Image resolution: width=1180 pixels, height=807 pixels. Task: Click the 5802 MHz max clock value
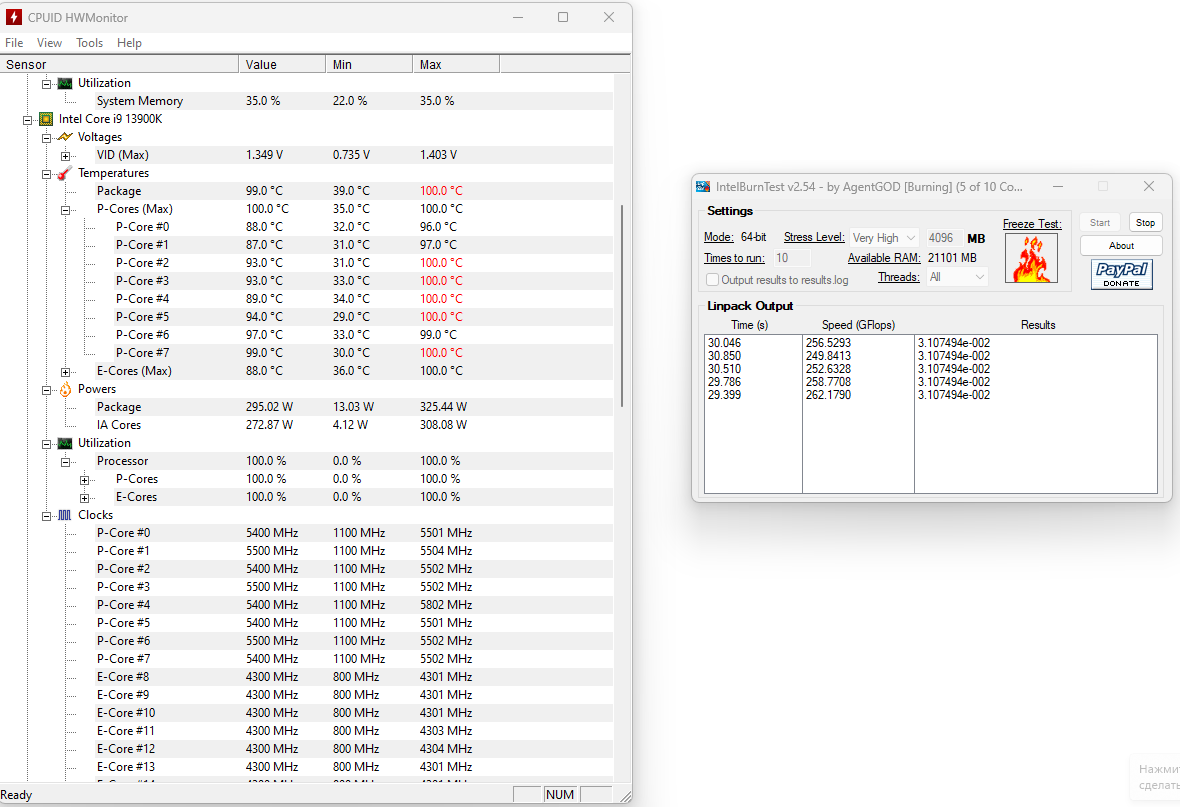(446, 605)
